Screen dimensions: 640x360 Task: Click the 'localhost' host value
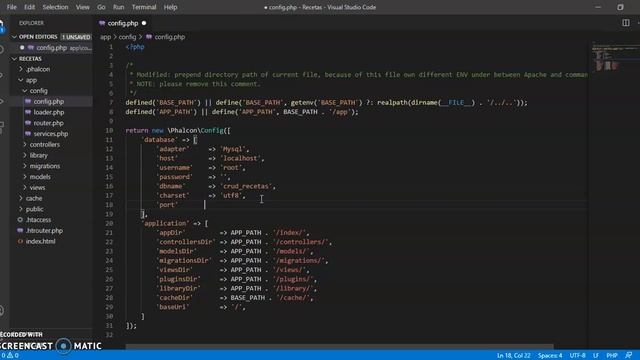(241, 158)
